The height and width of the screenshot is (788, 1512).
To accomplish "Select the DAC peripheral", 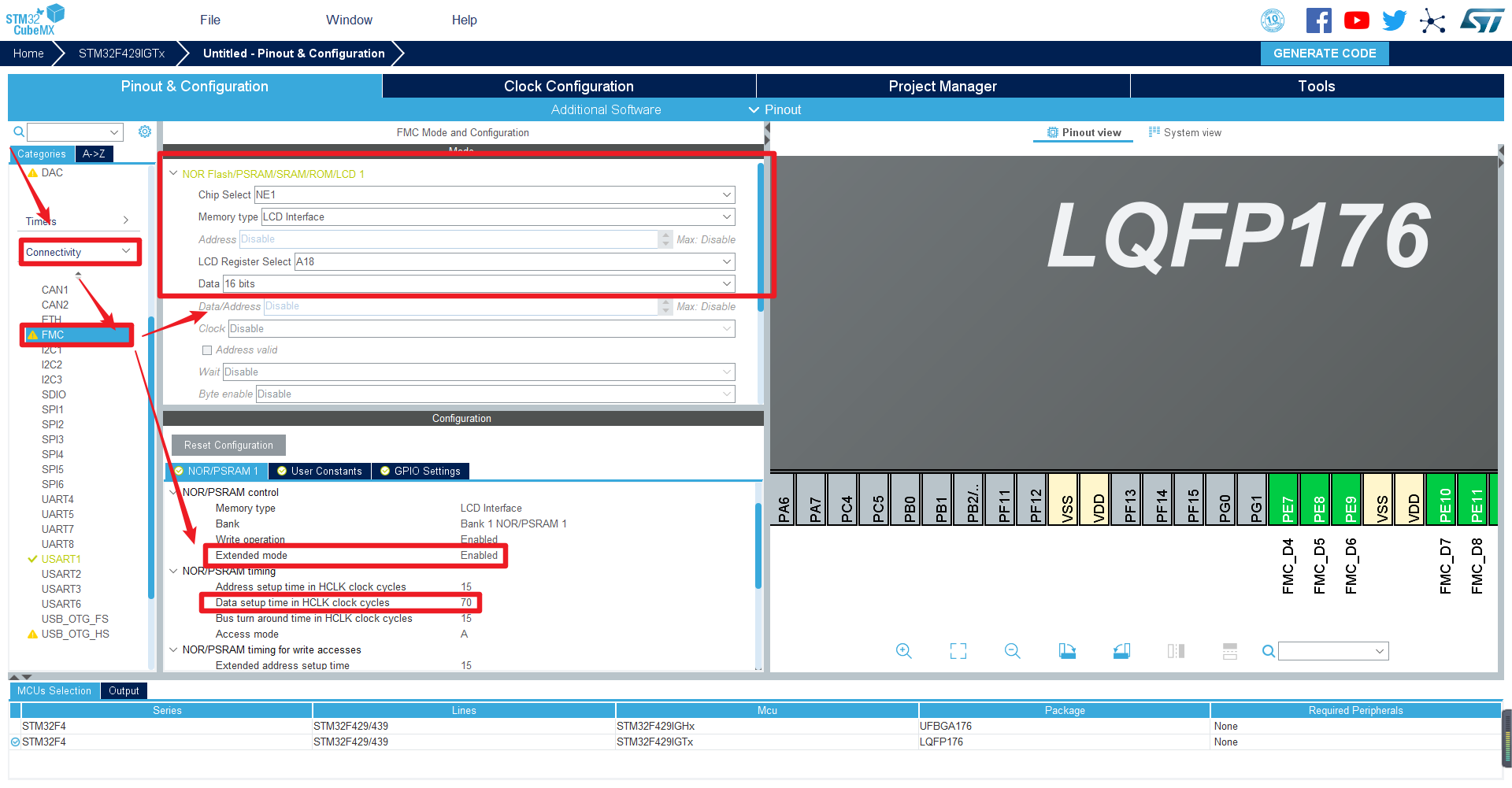I will point(52,172).
